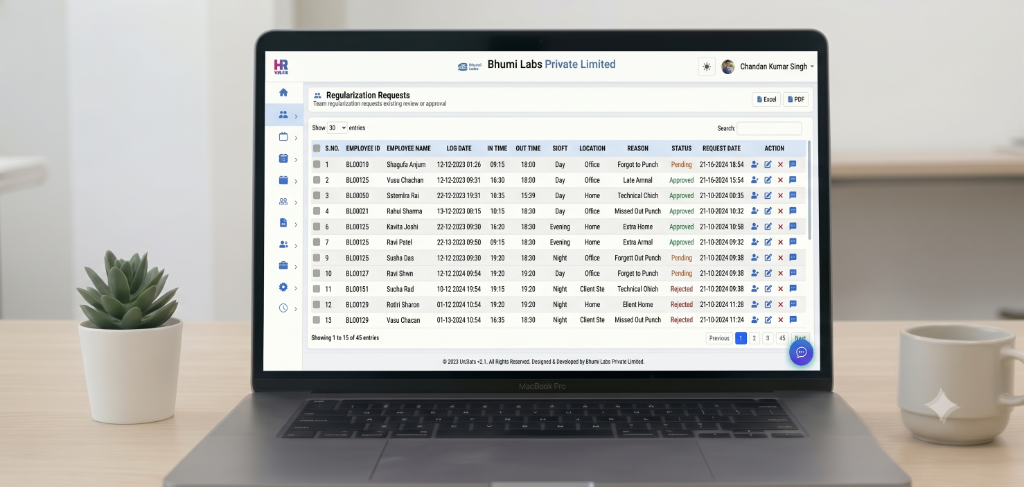Click the table's vertical scrollbar
1024x487 pixels.
point(810,189)
